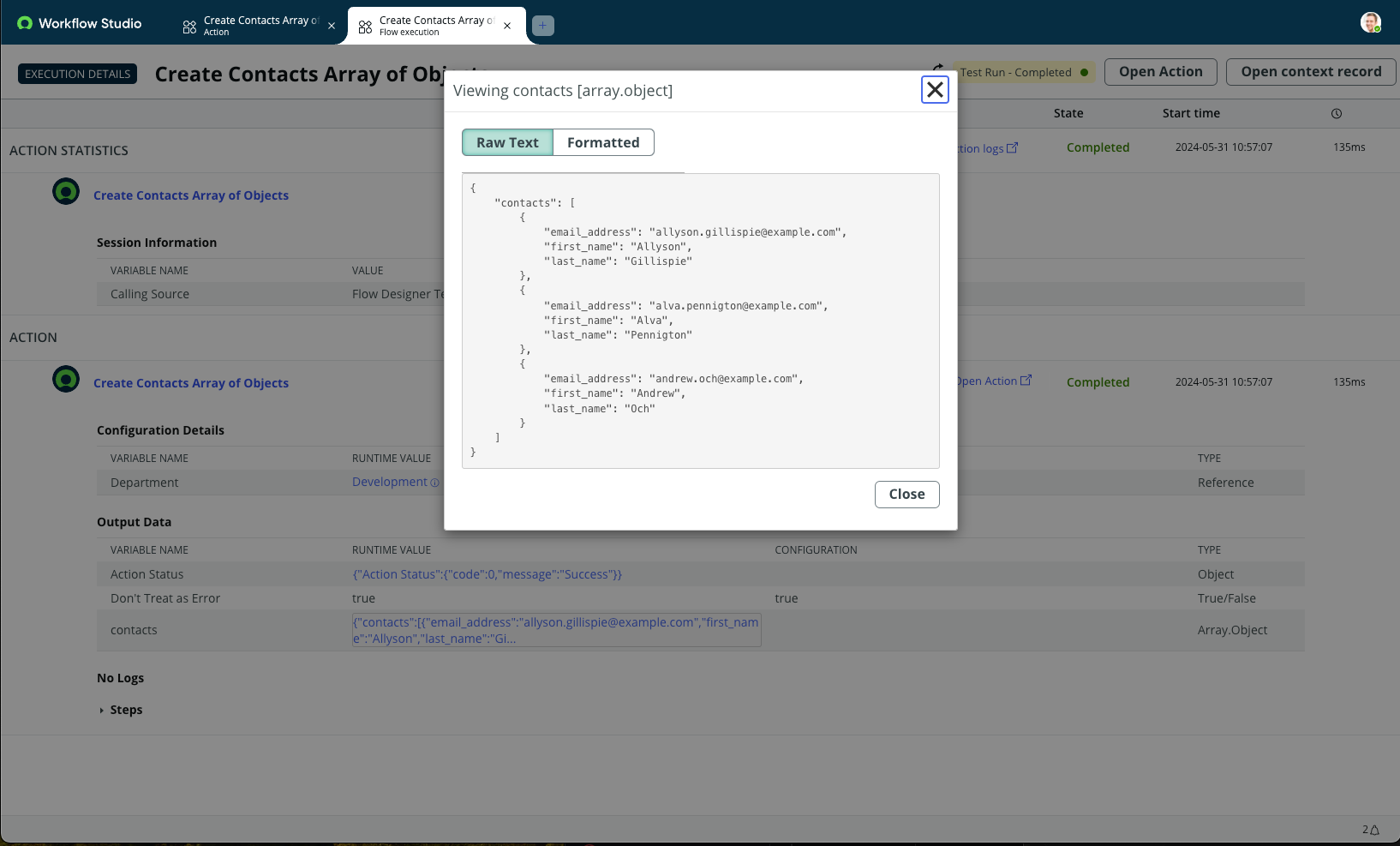The height and width of the screenshot is (846, 1400).
Task: Click the action icon under ACTION section
Action: (x=66, y=379)
